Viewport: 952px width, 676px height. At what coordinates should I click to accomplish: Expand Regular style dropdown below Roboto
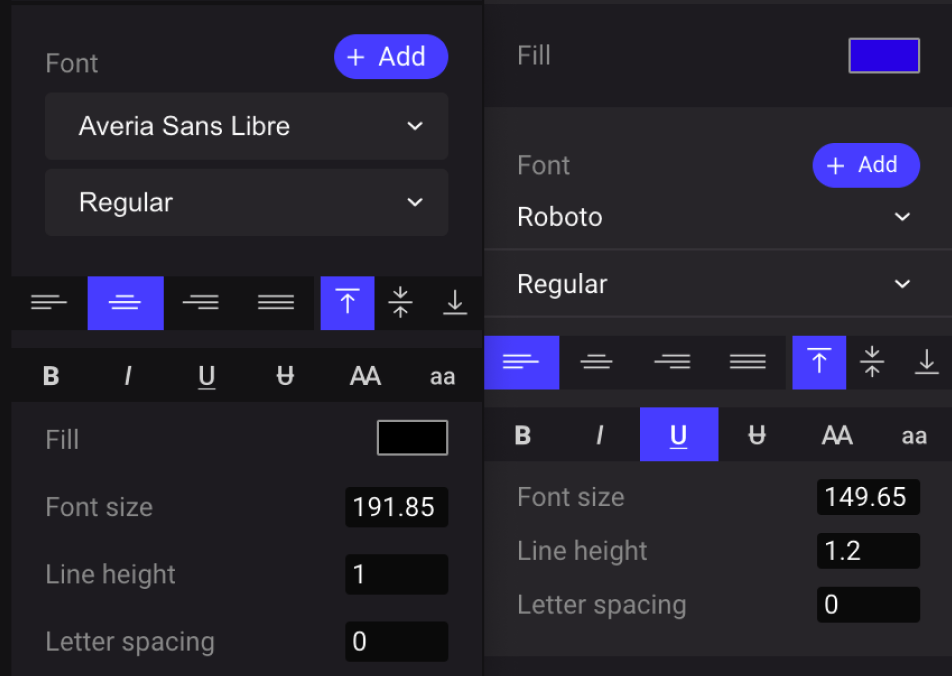(x=714, y=285)
